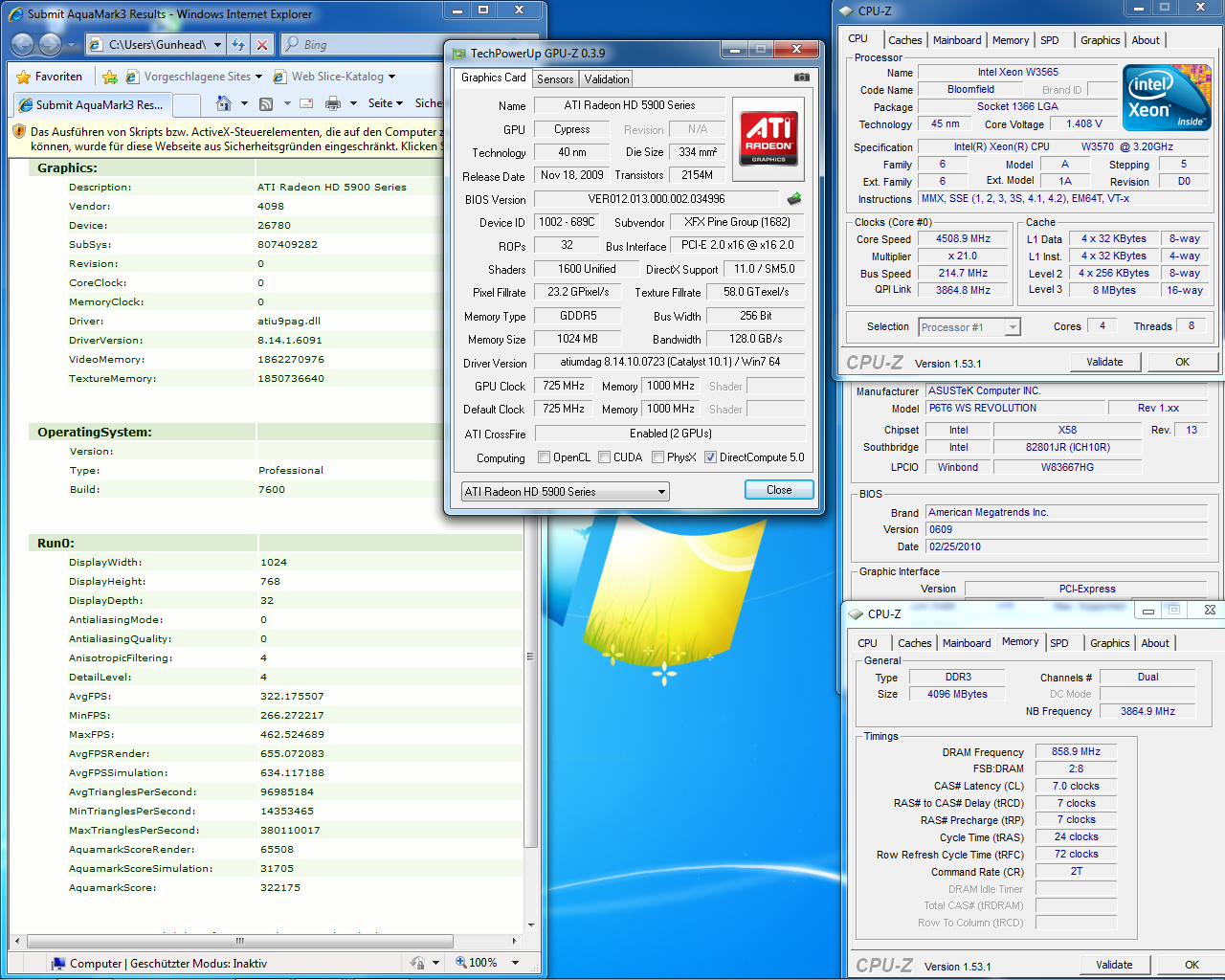Click Validate in the bottom CPU-Z window
The image size is (1225, 980).
tap(1114, 965)
